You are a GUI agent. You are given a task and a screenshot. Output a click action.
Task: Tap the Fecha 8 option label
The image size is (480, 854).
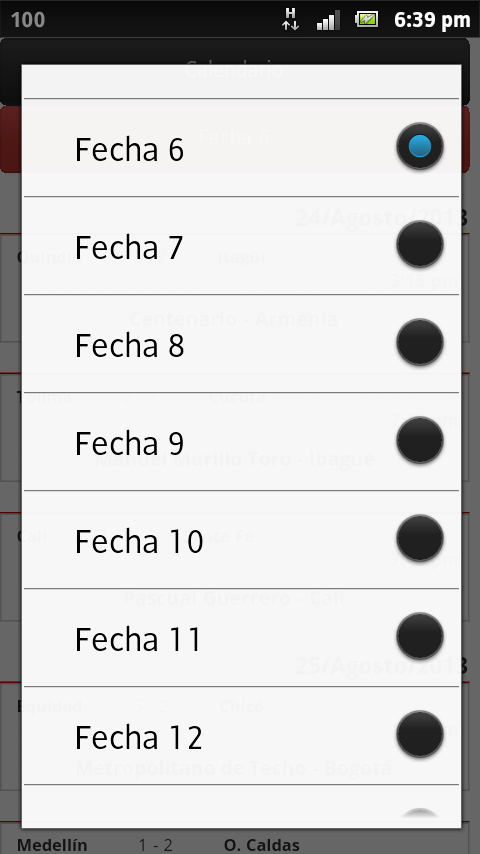(x=129, y=345)
